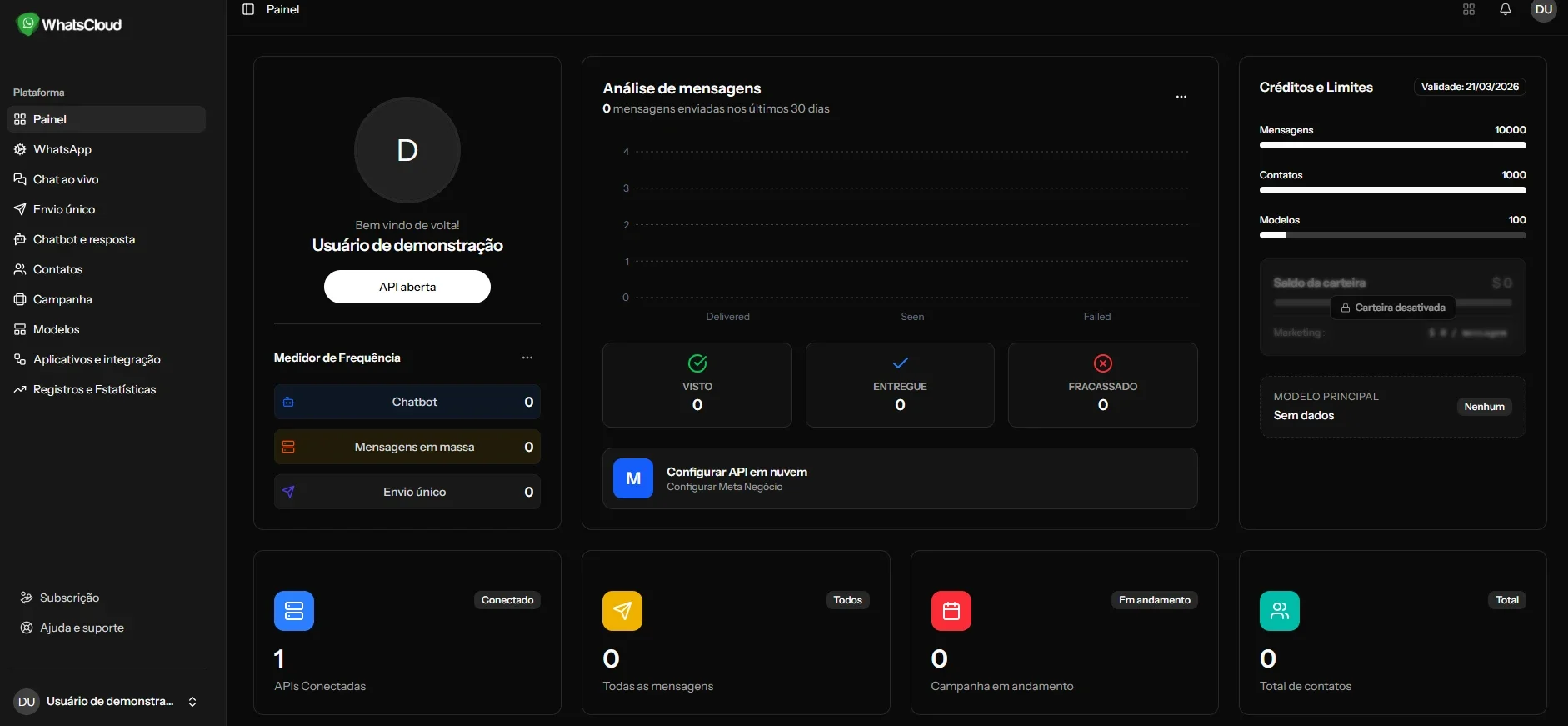This screenshot has height=726, width=1568.
Task: Click the Campanha icon in the sidebar
Action: (20, 299)
